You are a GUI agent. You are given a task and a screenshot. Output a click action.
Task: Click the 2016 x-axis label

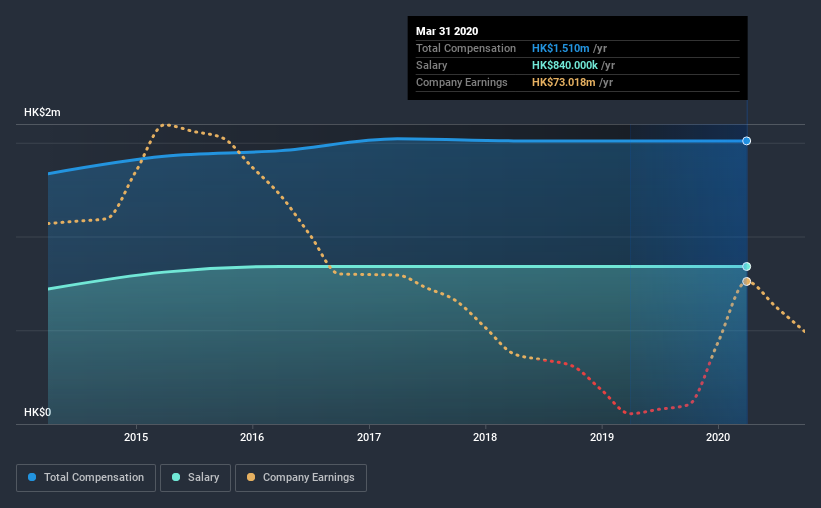tap(252, 437)
